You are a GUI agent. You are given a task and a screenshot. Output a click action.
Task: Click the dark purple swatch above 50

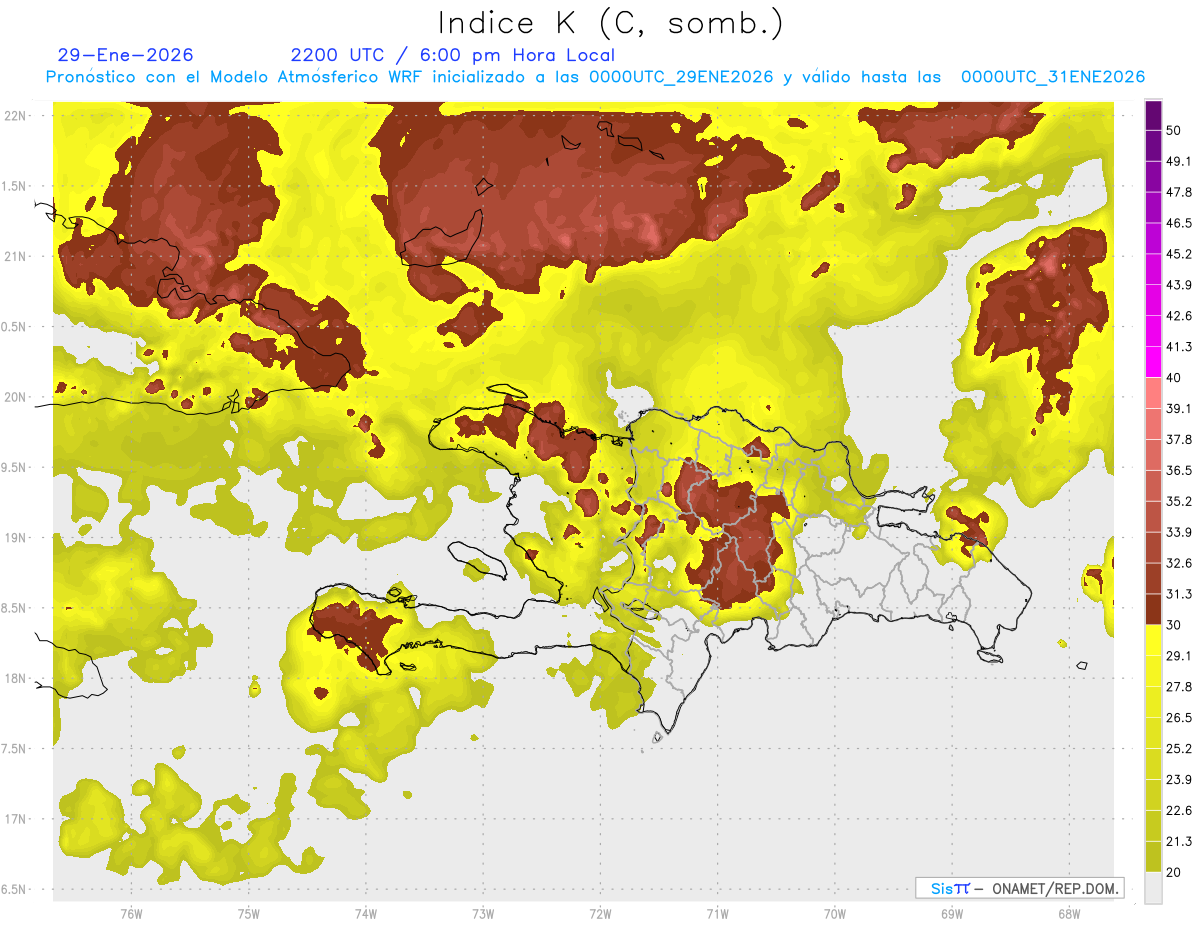1153,115
